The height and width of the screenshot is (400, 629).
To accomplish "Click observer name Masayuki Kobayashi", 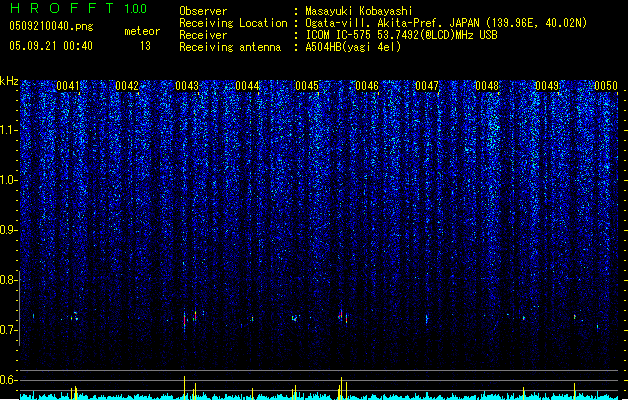I will tap(359, 11).
